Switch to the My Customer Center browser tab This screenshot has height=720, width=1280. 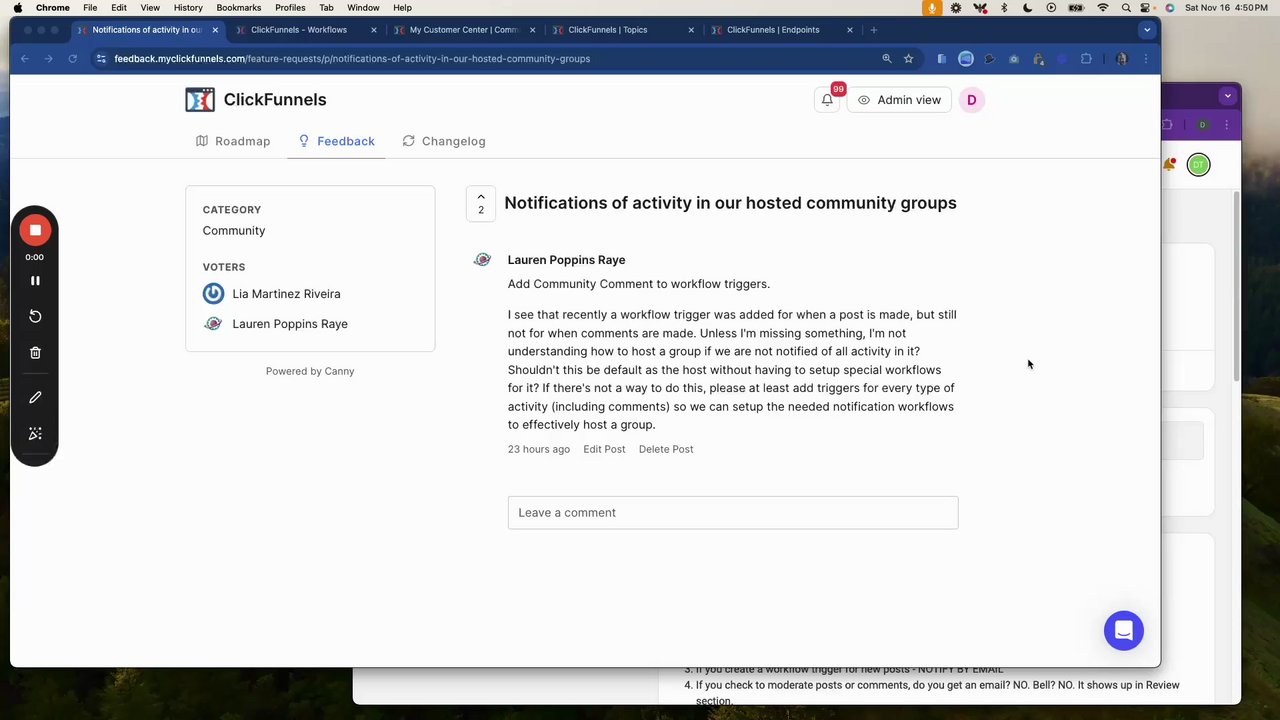pos(465,30)
